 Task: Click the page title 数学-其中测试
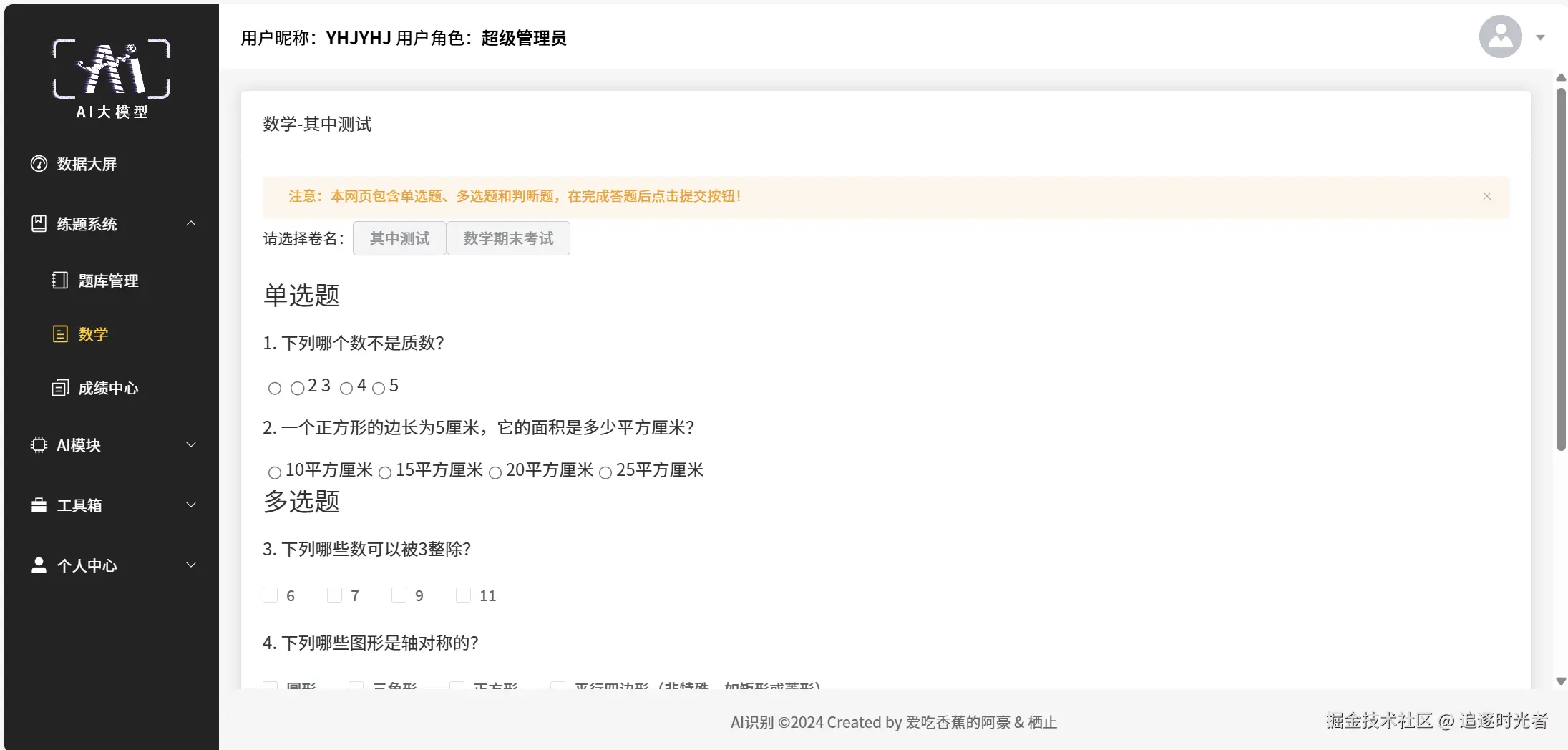click(x=317, y=124)
